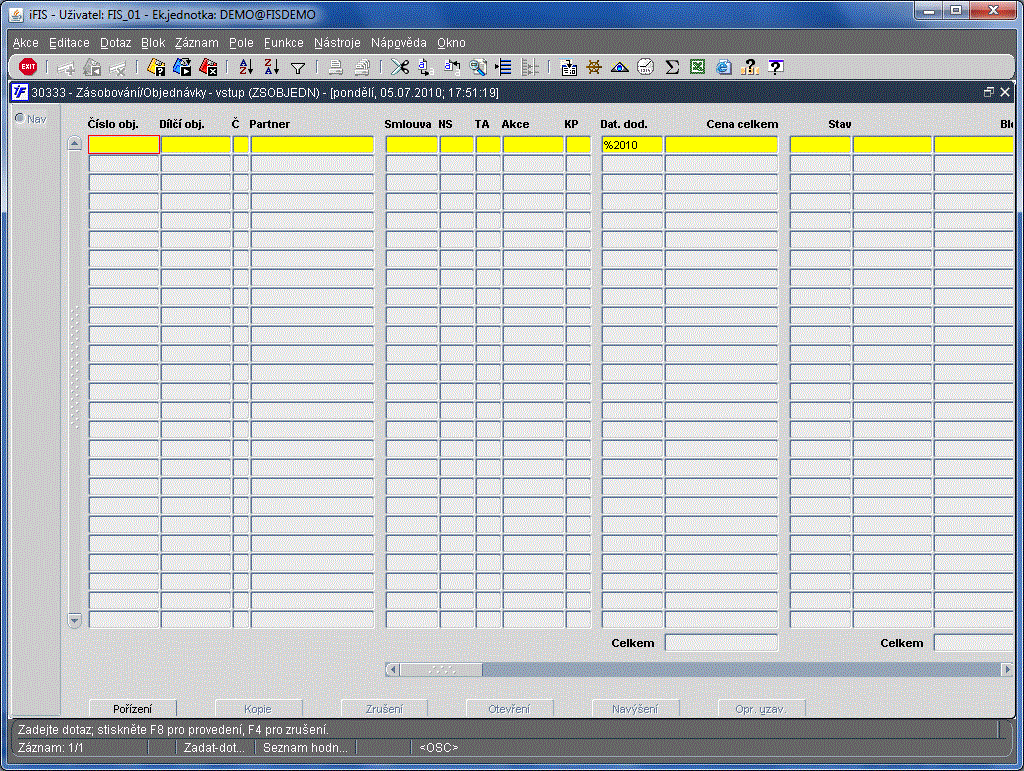Image resolution: width=1024 pixels, height=771 pixels.
Task: Click the <OSC> status bar indicator
Action: [439, 747]
